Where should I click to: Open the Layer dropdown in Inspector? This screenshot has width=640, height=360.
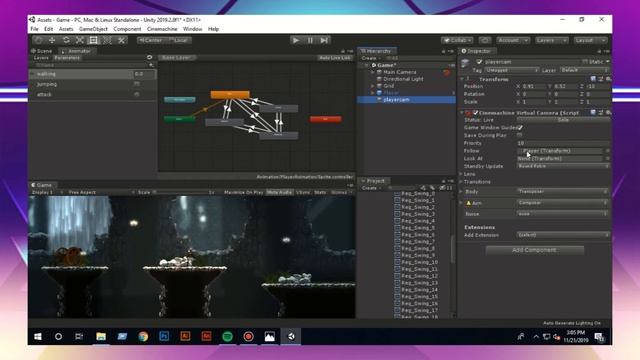tap(584, 70)
